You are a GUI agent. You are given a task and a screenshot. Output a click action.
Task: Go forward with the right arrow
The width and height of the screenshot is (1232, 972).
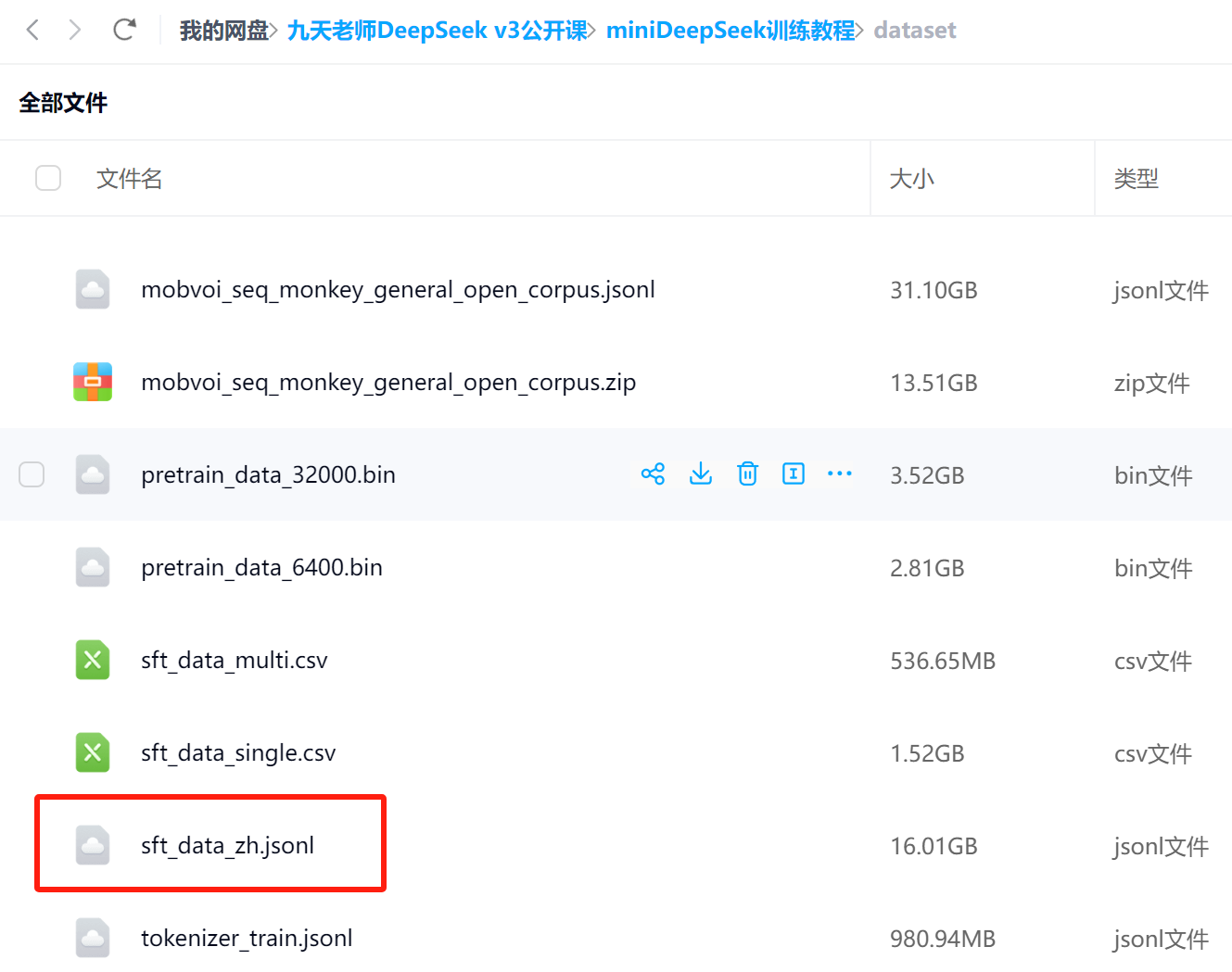coord(75,31)
